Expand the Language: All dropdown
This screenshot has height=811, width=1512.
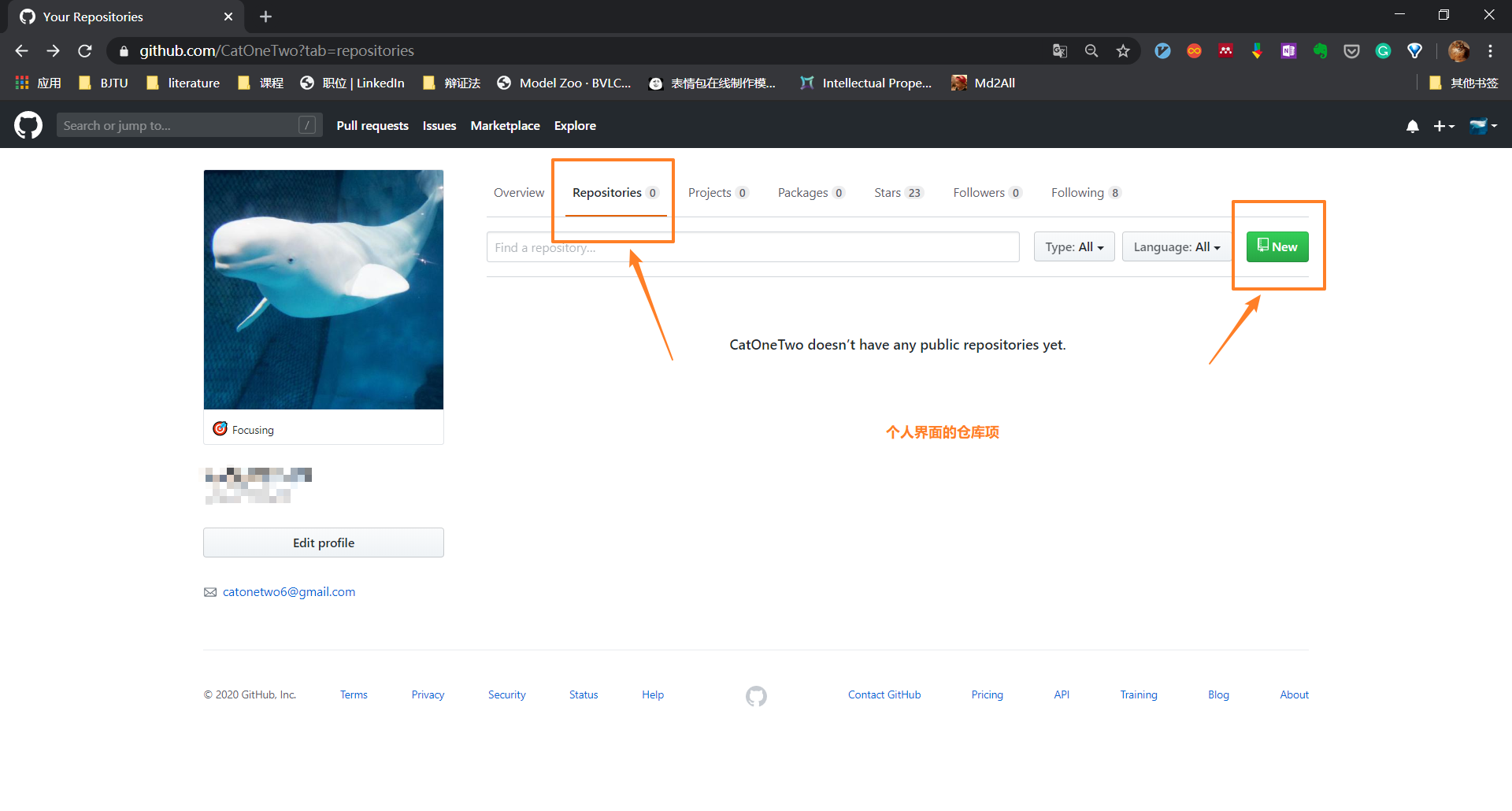point(1177,247)
